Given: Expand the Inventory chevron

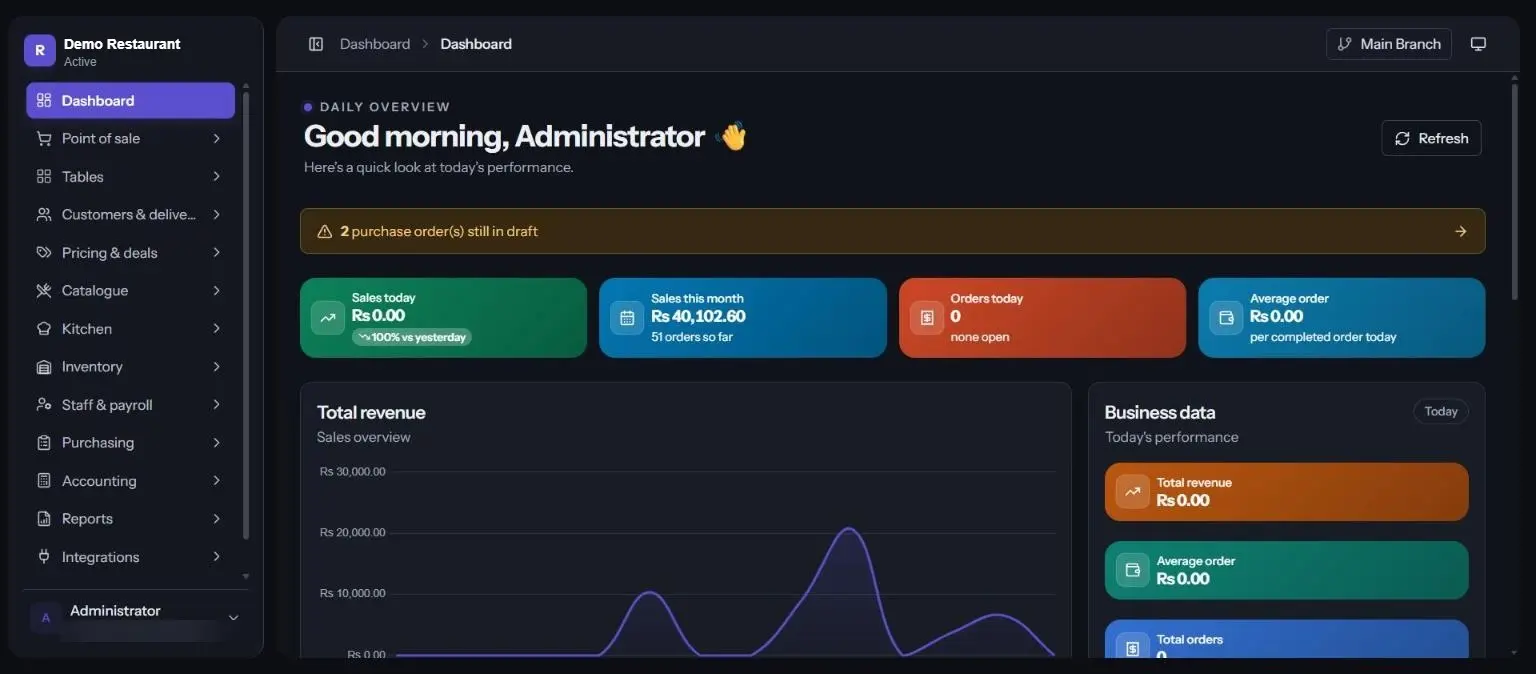Looking at the screenshot, I should [x=216, y=367].
